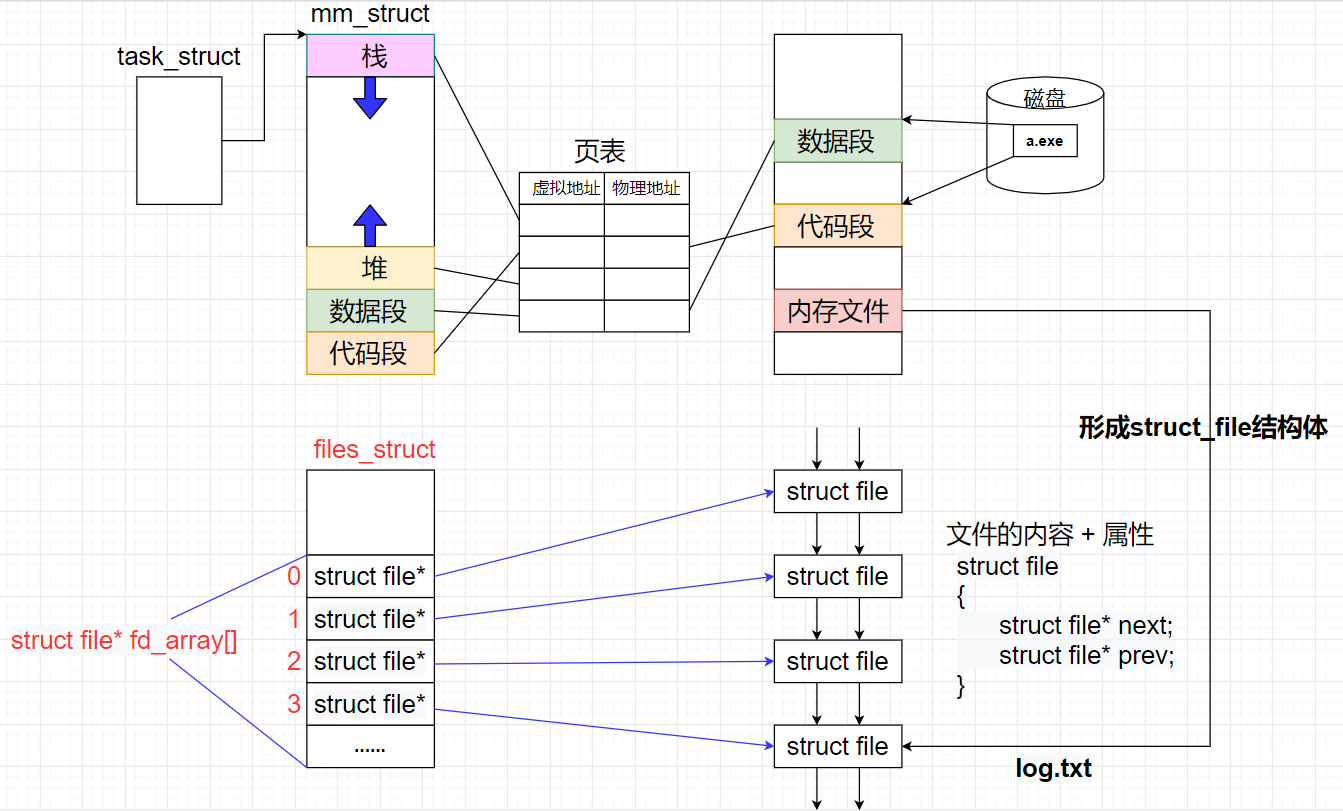The width and height of the screenshot is (1343, 811).
Task: Click the 形成struct_file结构体 caption
Action: tap(1203, 428)
